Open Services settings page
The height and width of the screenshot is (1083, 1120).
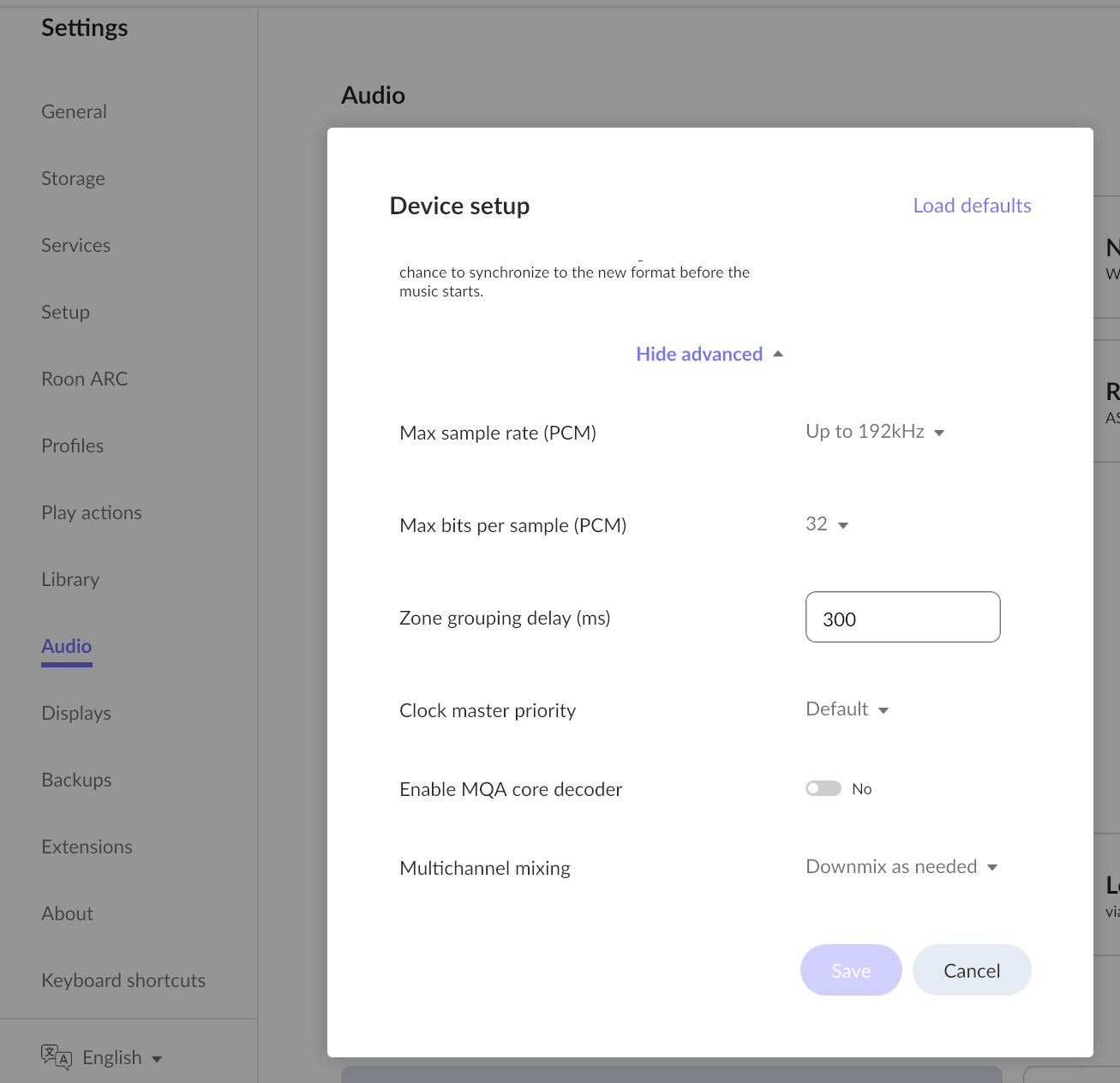point(76,246)
